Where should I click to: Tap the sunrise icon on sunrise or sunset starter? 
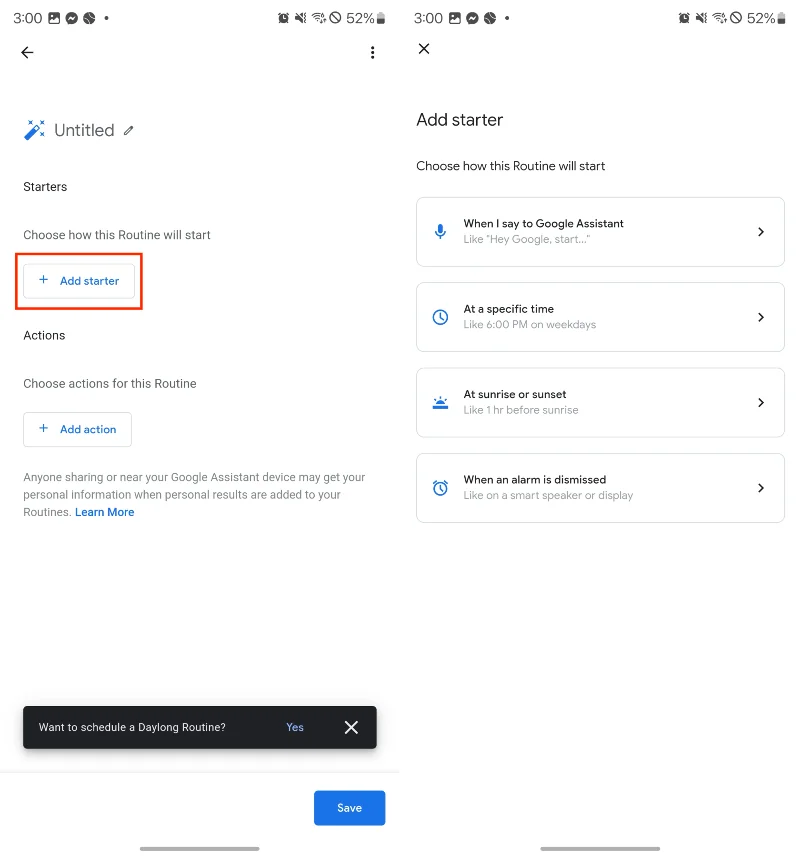tap(440, 402)
